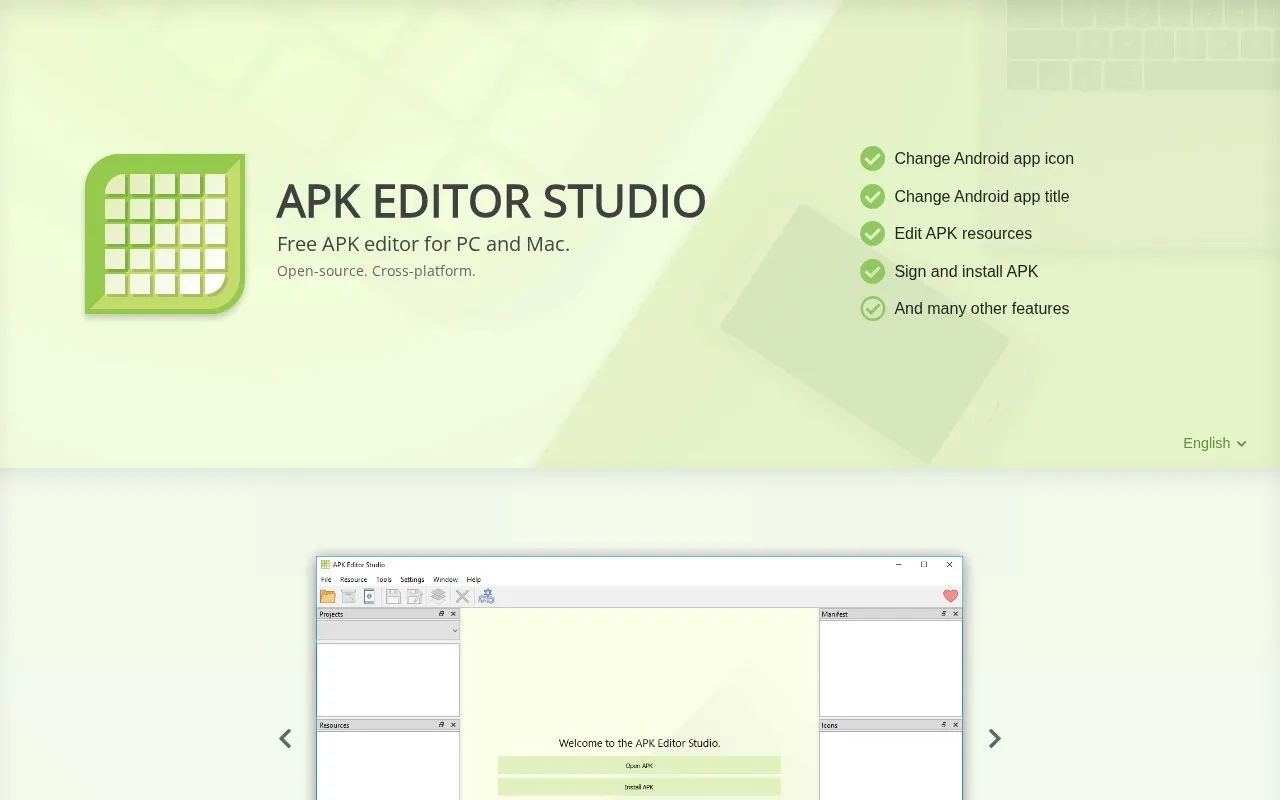Click "Edit APK resources" feature text
The image size is (1280, 800).
point(963,233)
